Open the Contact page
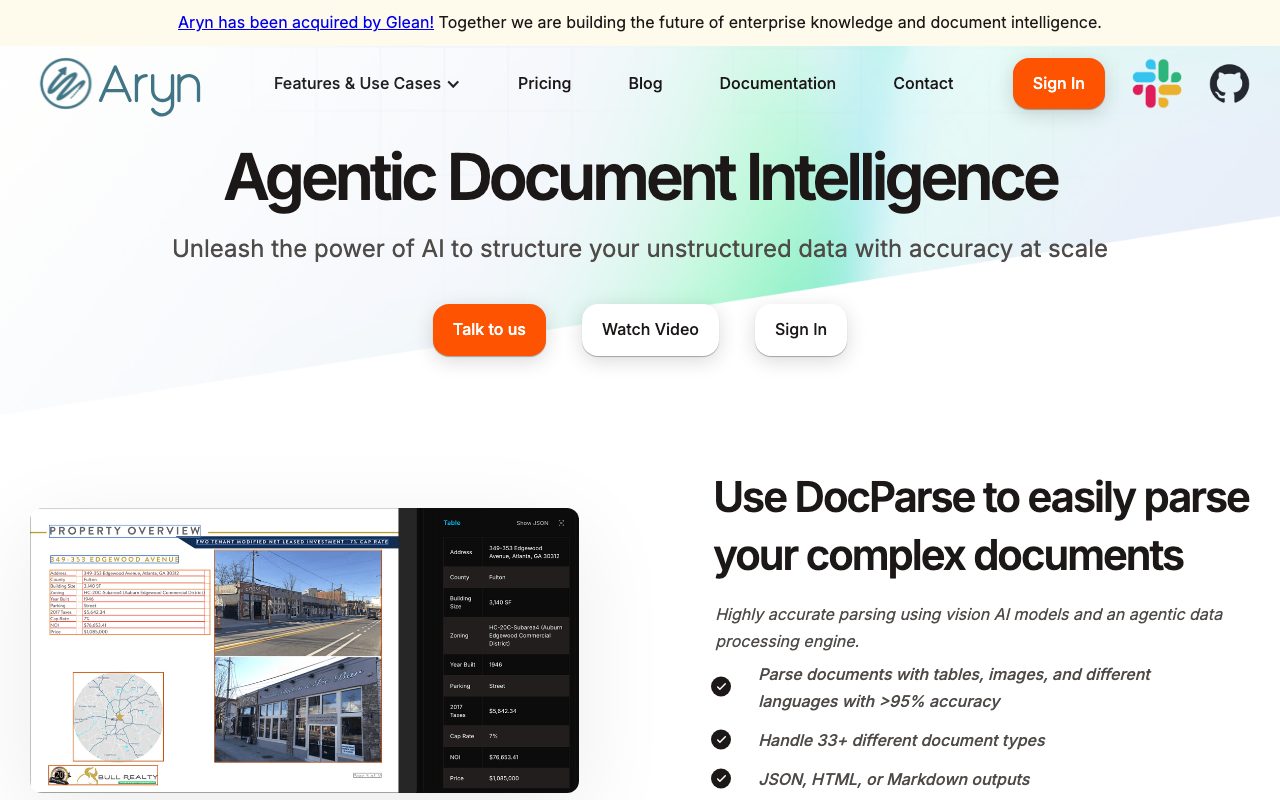The height and width of the screenshot is (800, 1280). [x=923, y=83]
